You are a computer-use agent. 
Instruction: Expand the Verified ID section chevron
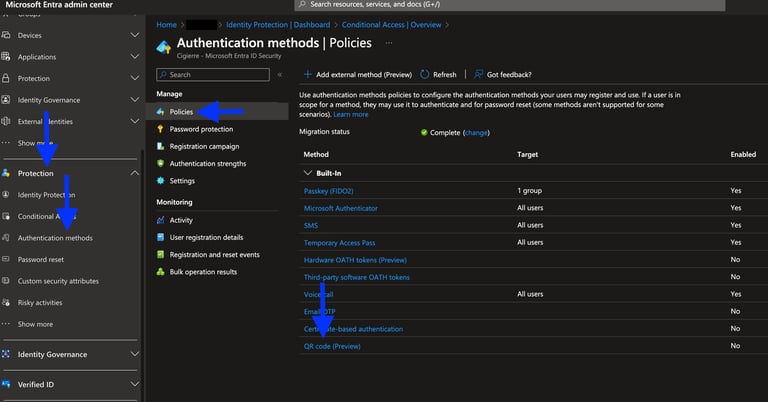[x=135, y=384]
